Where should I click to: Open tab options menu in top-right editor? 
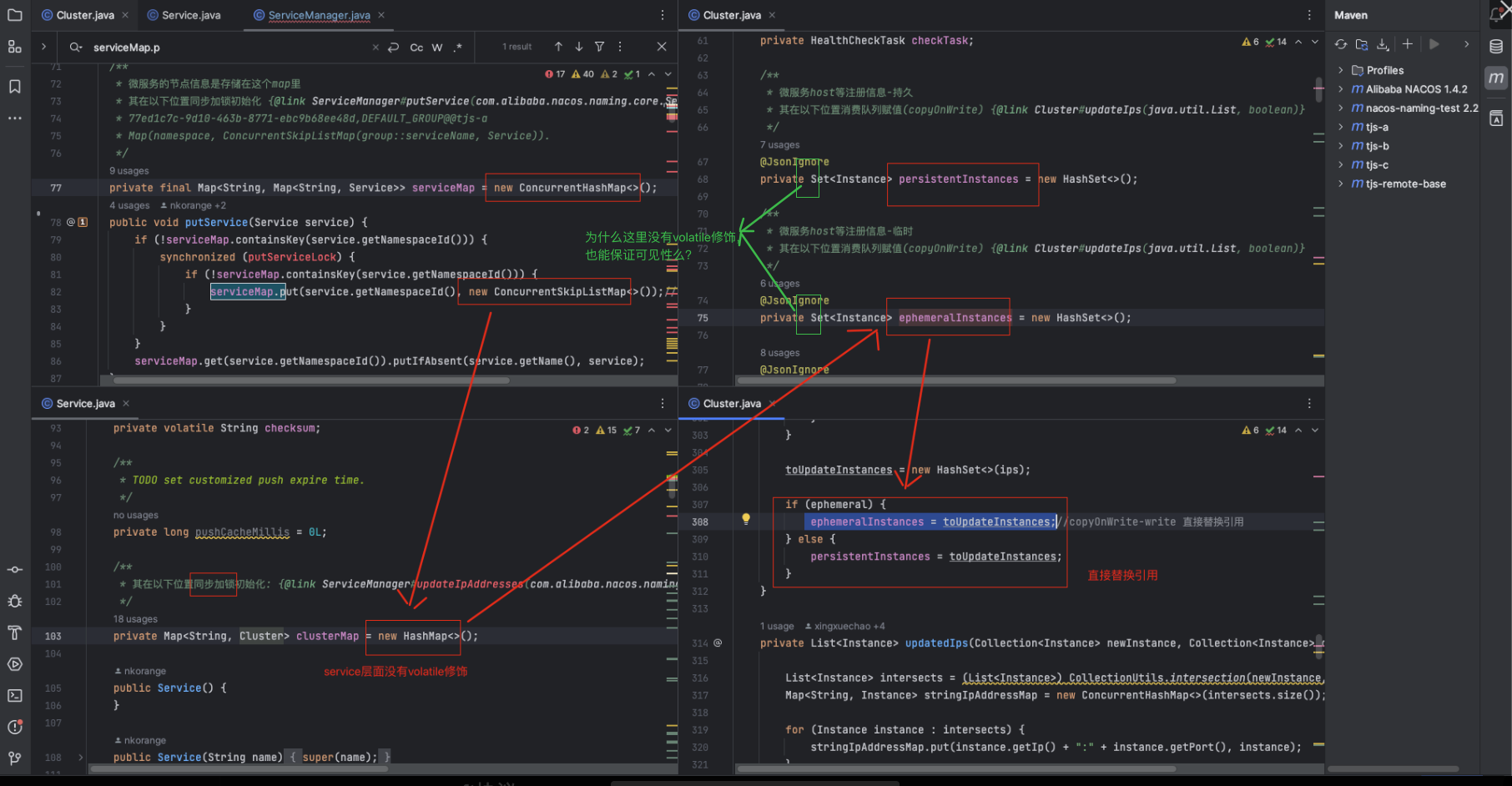[1309, 15]
